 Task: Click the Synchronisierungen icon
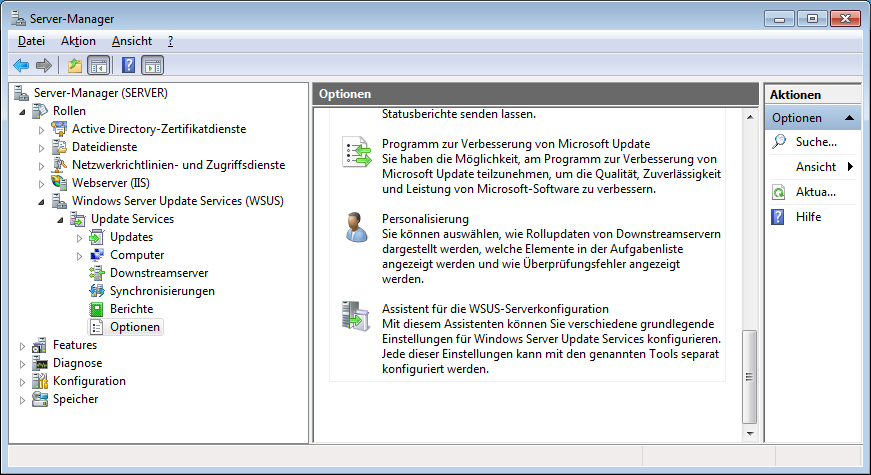97,291
